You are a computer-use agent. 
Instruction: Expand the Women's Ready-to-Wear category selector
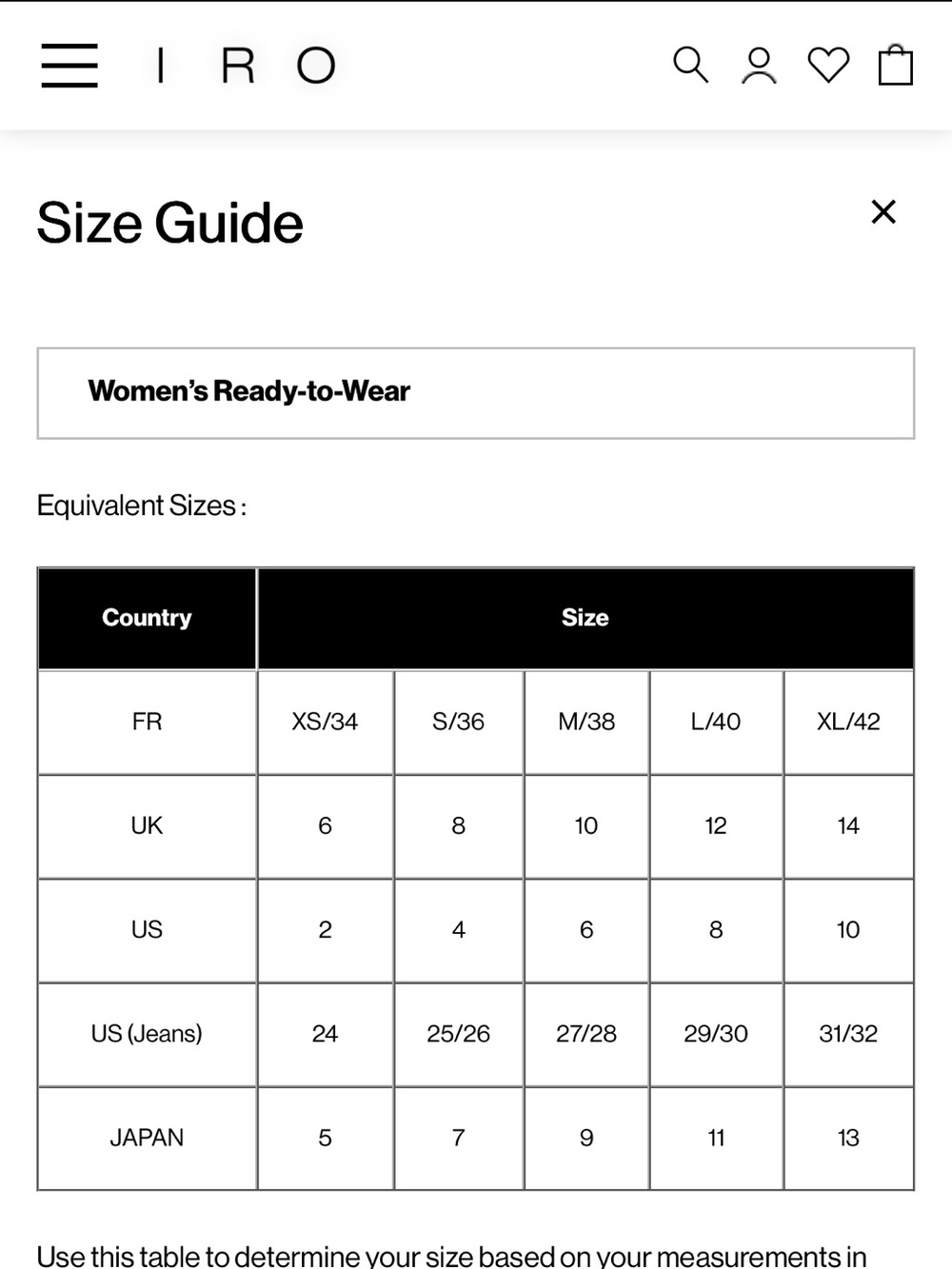point(476,393)
